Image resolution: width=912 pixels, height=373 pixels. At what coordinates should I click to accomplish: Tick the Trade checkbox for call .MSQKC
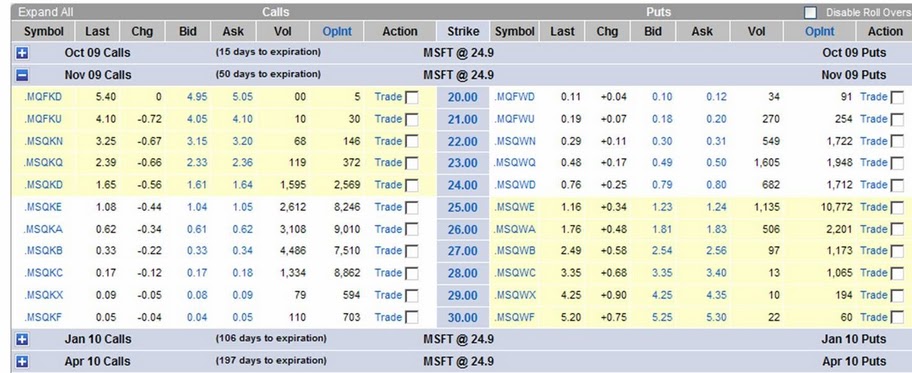pos(411,273)
